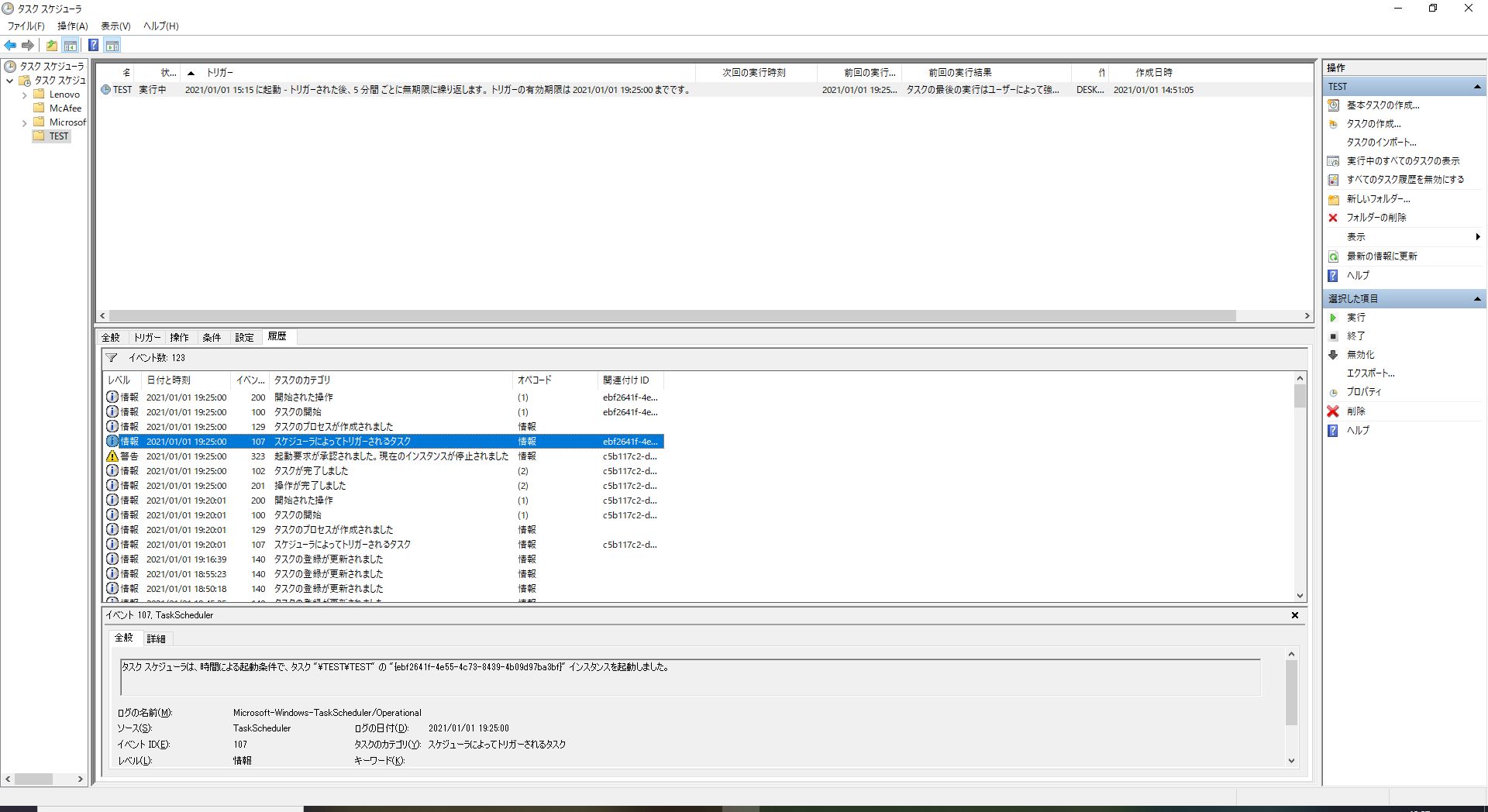Open the 表示(V) menu
1488x812 pixels.
tap(115, 26)
